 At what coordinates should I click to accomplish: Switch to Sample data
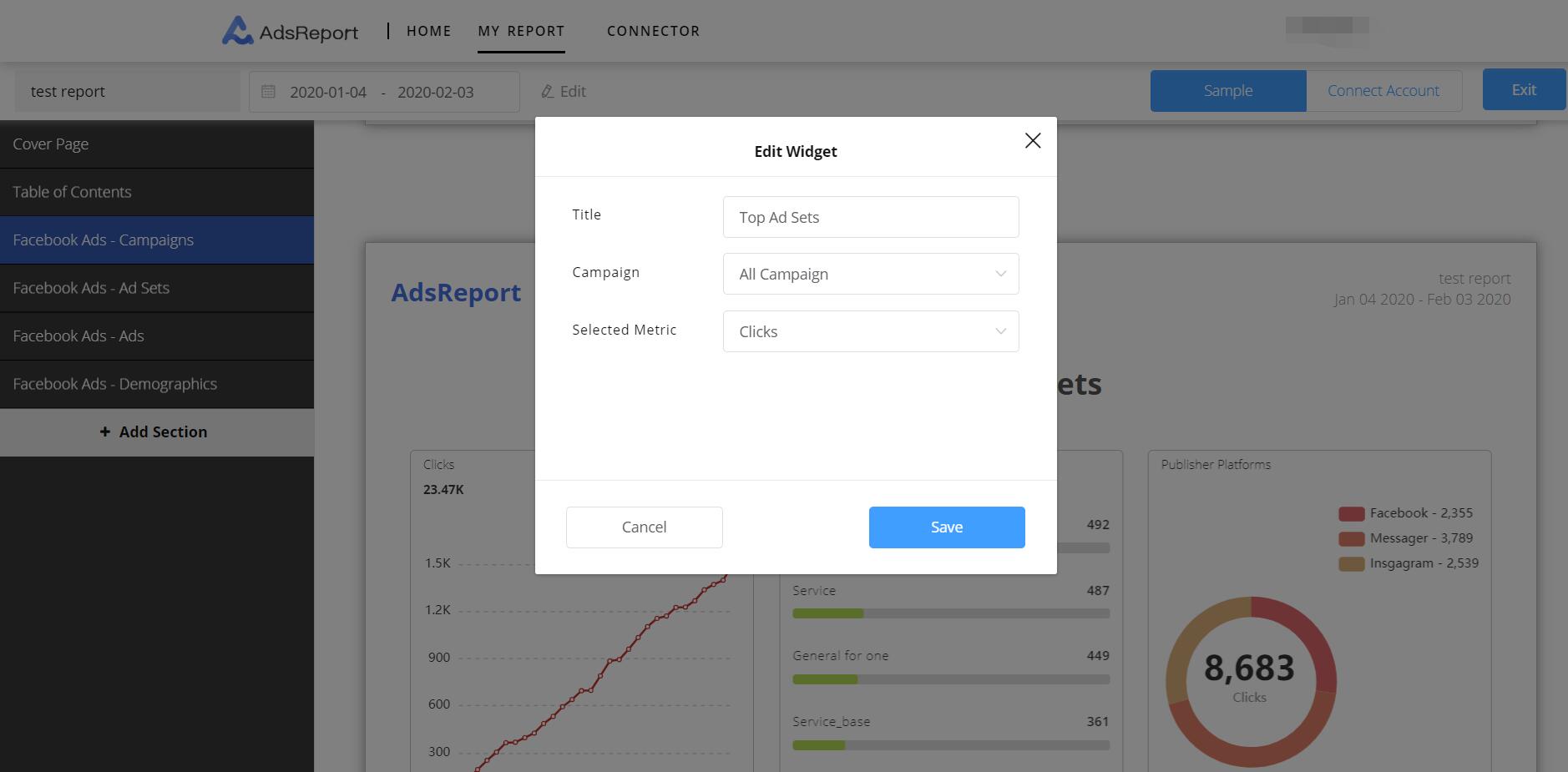pyautogui.click(x=1228, y=90)
